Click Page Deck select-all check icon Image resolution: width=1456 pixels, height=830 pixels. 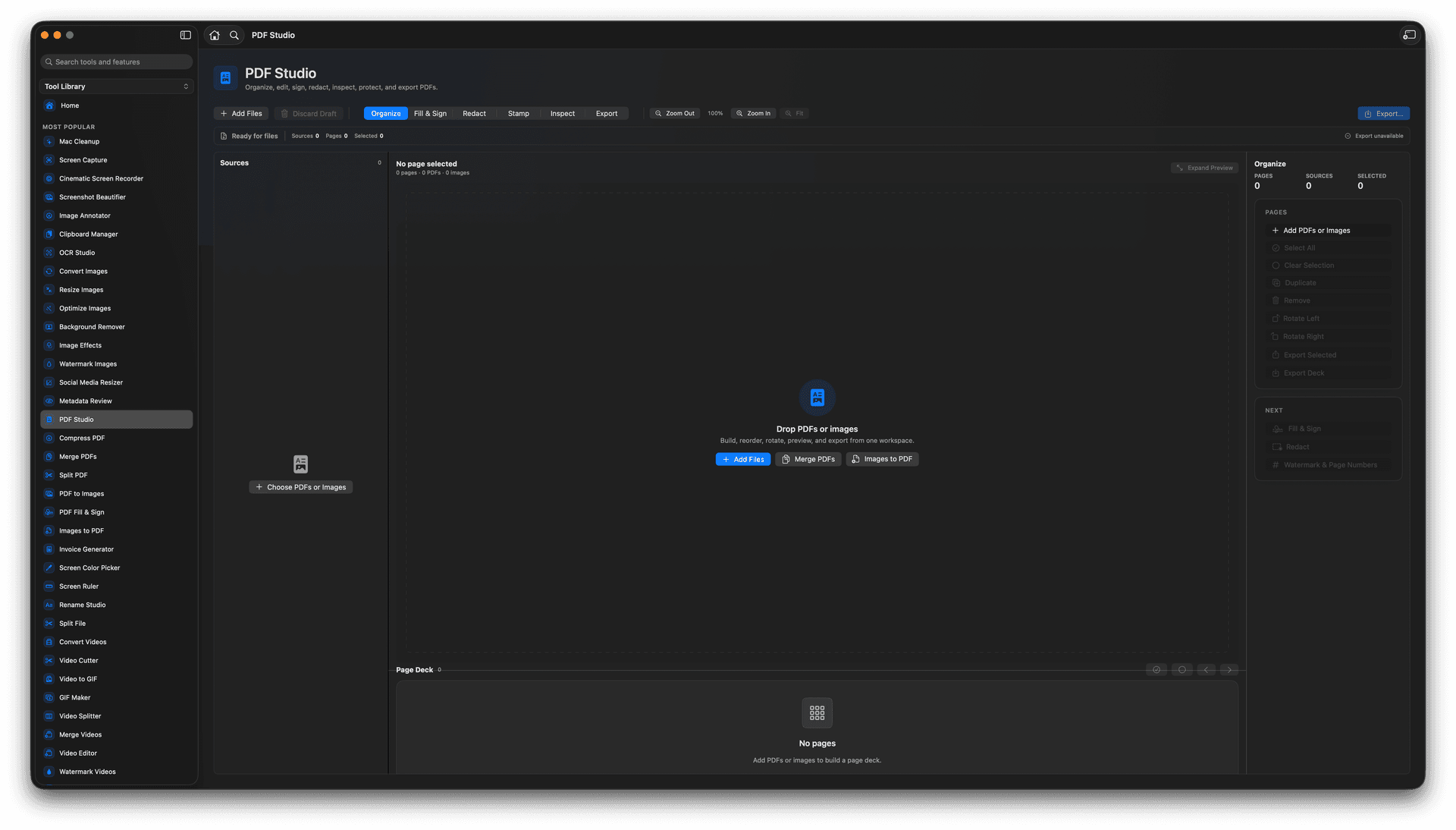pyautogui.click(x=1156, y=670)
